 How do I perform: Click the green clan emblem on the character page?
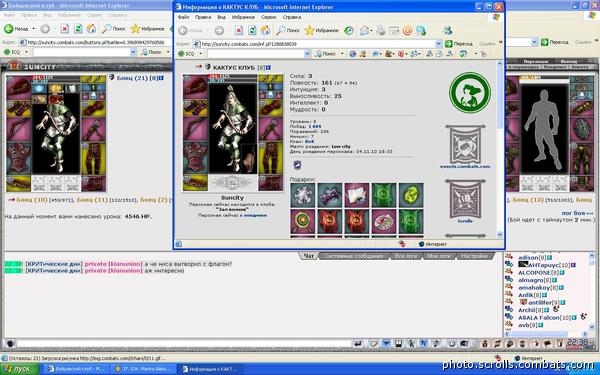[470, 93]
